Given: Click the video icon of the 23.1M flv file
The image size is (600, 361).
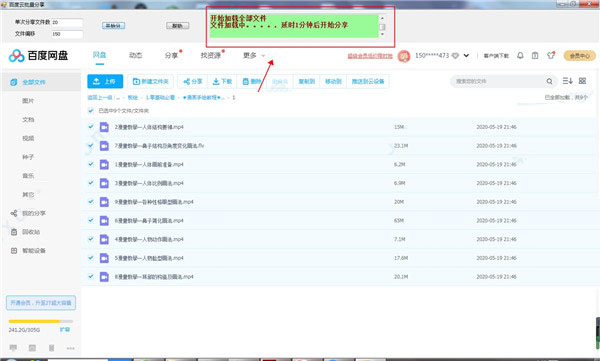Looking at the screenshot, I should point(104,146).
